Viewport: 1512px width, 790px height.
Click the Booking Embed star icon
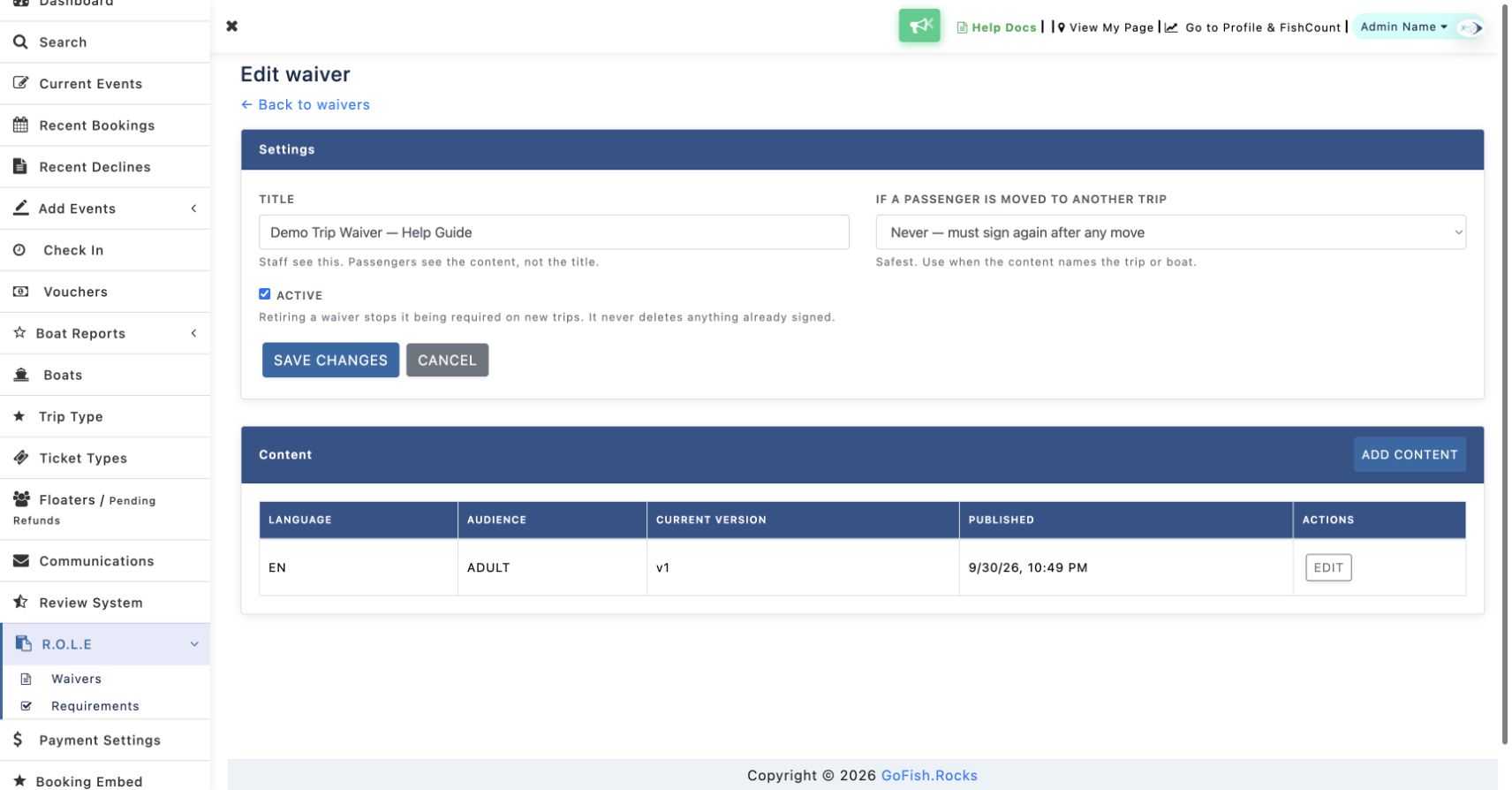coord(19,781)
